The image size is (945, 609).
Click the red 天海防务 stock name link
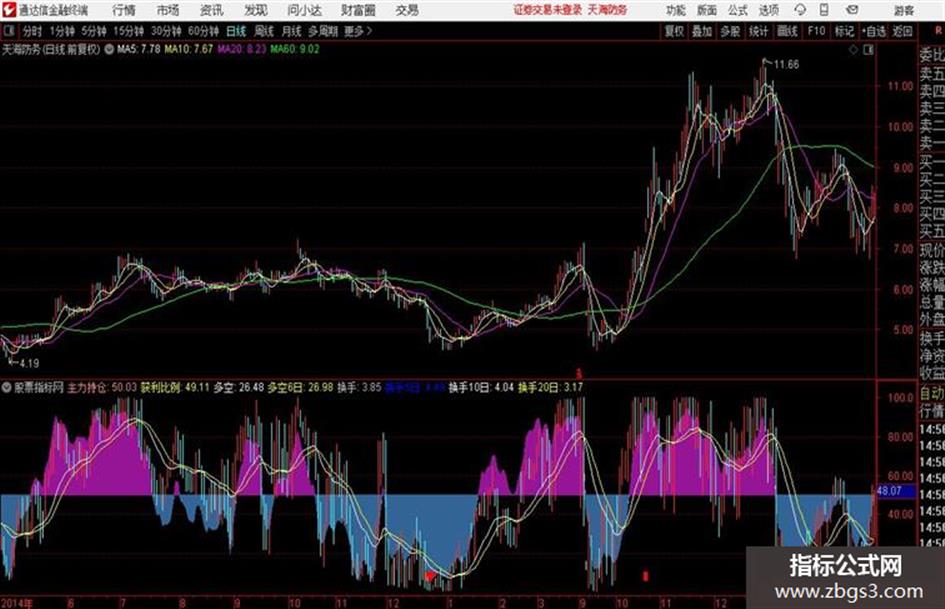tap(608, 10)
